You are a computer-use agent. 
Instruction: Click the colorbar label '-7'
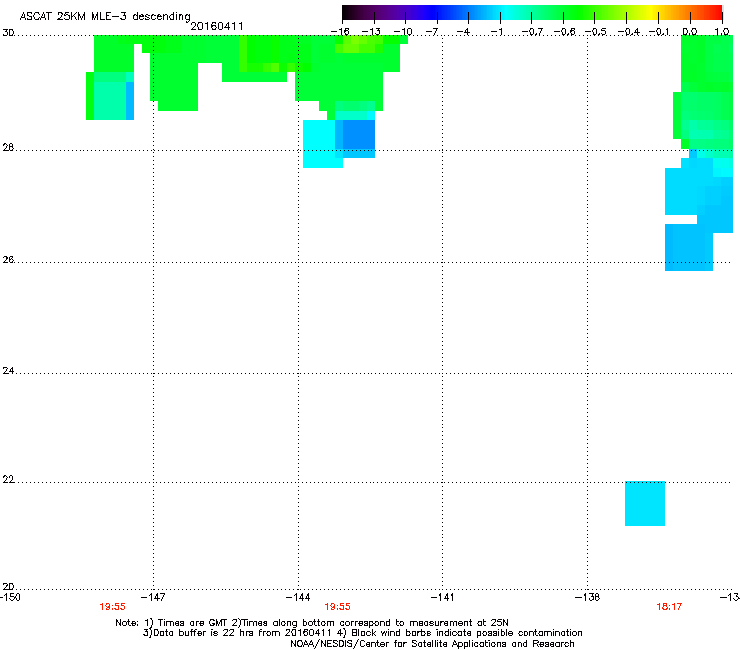432,32
